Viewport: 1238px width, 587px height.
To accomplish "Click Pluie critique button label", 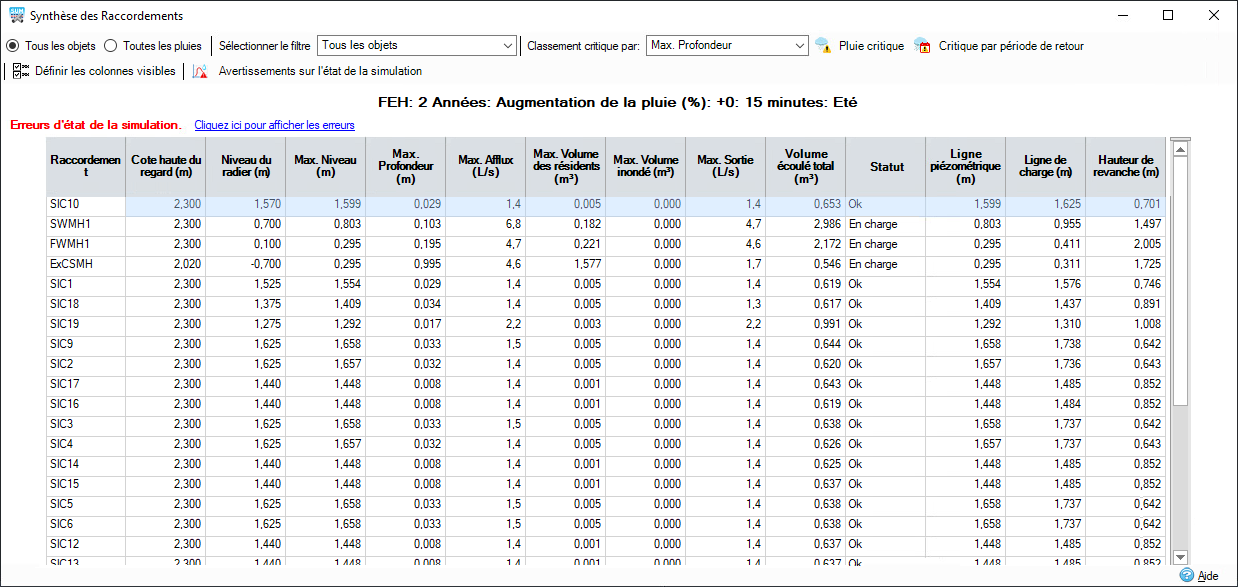I will 871,46.
